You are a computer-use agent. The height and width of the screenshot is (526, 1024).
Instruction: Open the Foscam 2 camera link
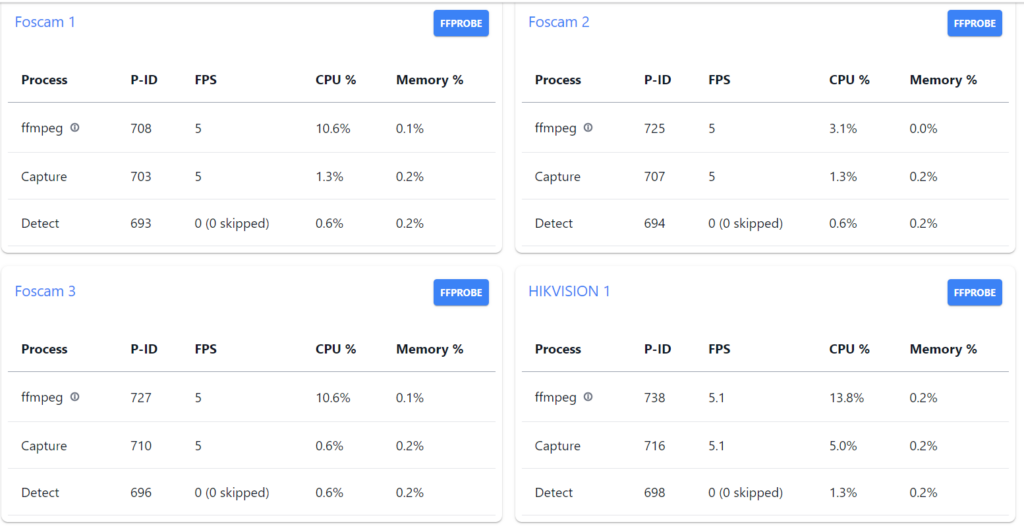559,22
